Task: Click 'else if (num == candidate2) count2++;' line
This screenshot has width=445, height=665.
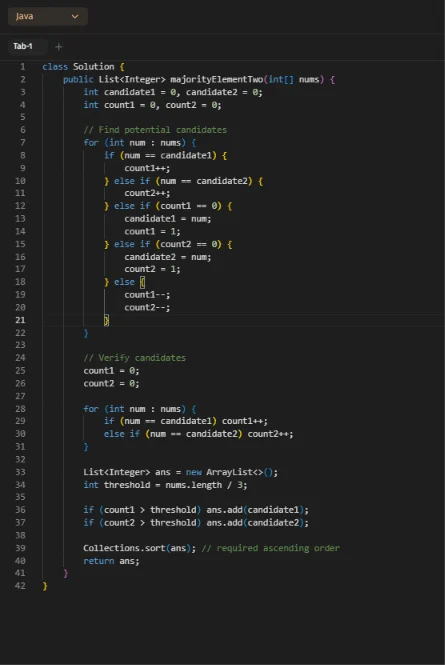Action: 199,433
